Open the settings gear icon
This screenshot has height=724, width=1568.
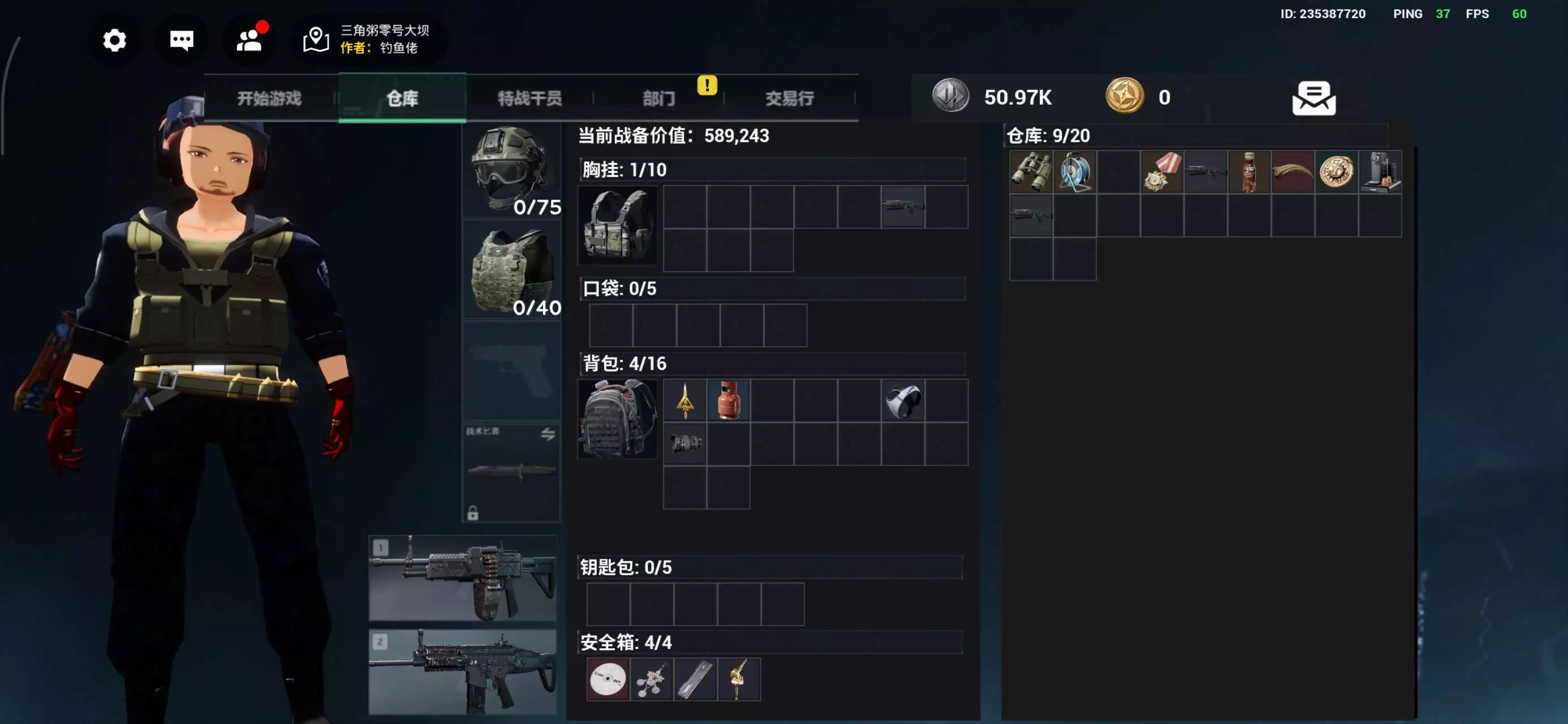(x=114, y=40)
